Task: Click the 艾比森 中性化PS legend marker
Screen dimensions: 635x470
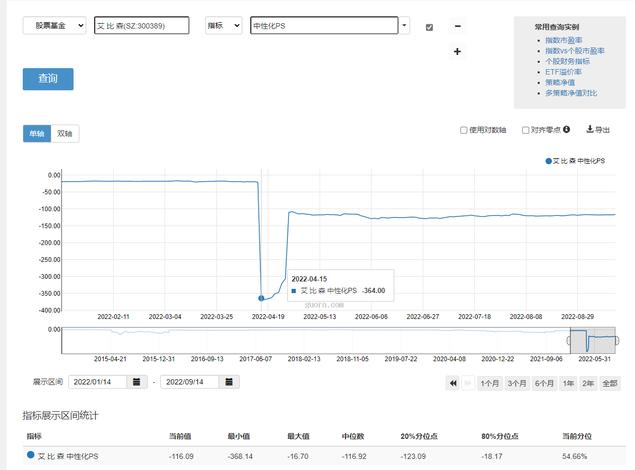Action: (549, 160)
